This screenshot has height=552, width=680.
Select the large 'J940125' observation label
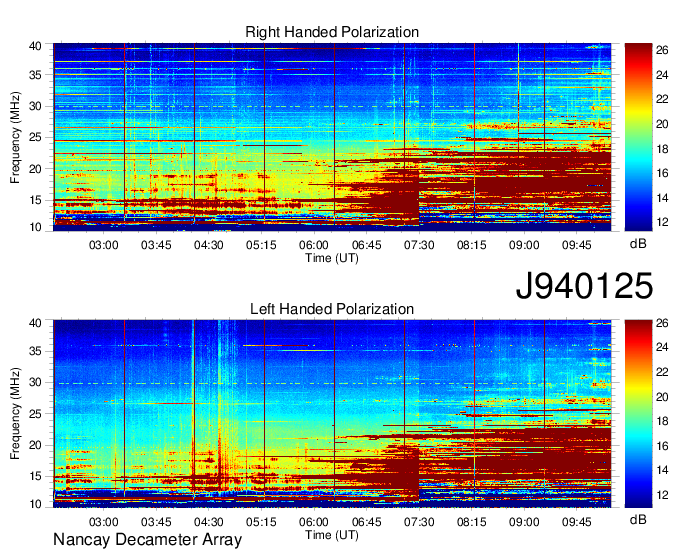click(x=584, y=286)
